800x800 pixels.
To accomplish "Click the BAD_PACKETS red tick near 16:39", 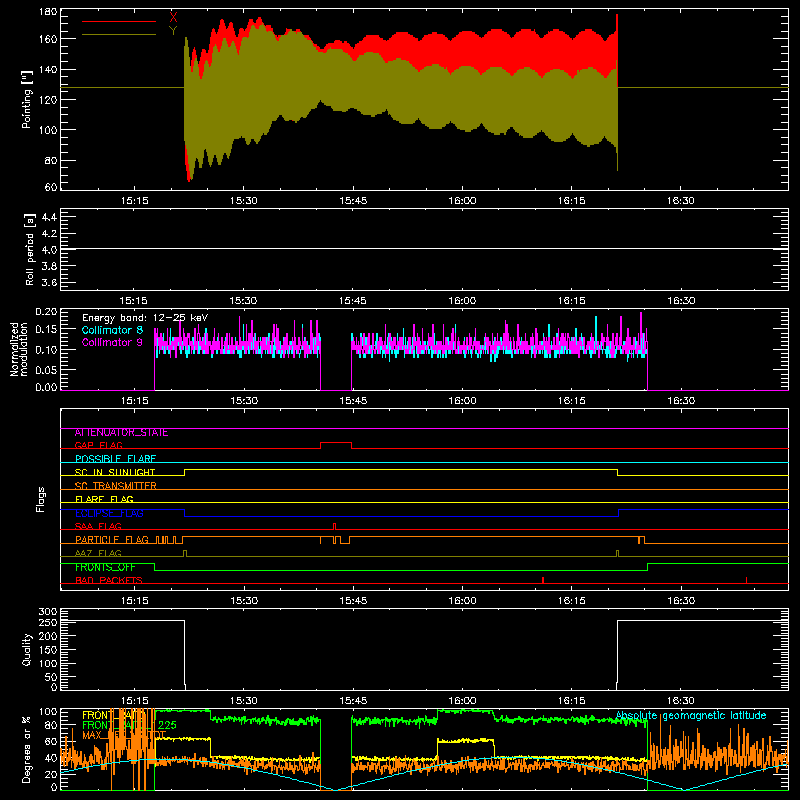I will click(x=746, y=580).
